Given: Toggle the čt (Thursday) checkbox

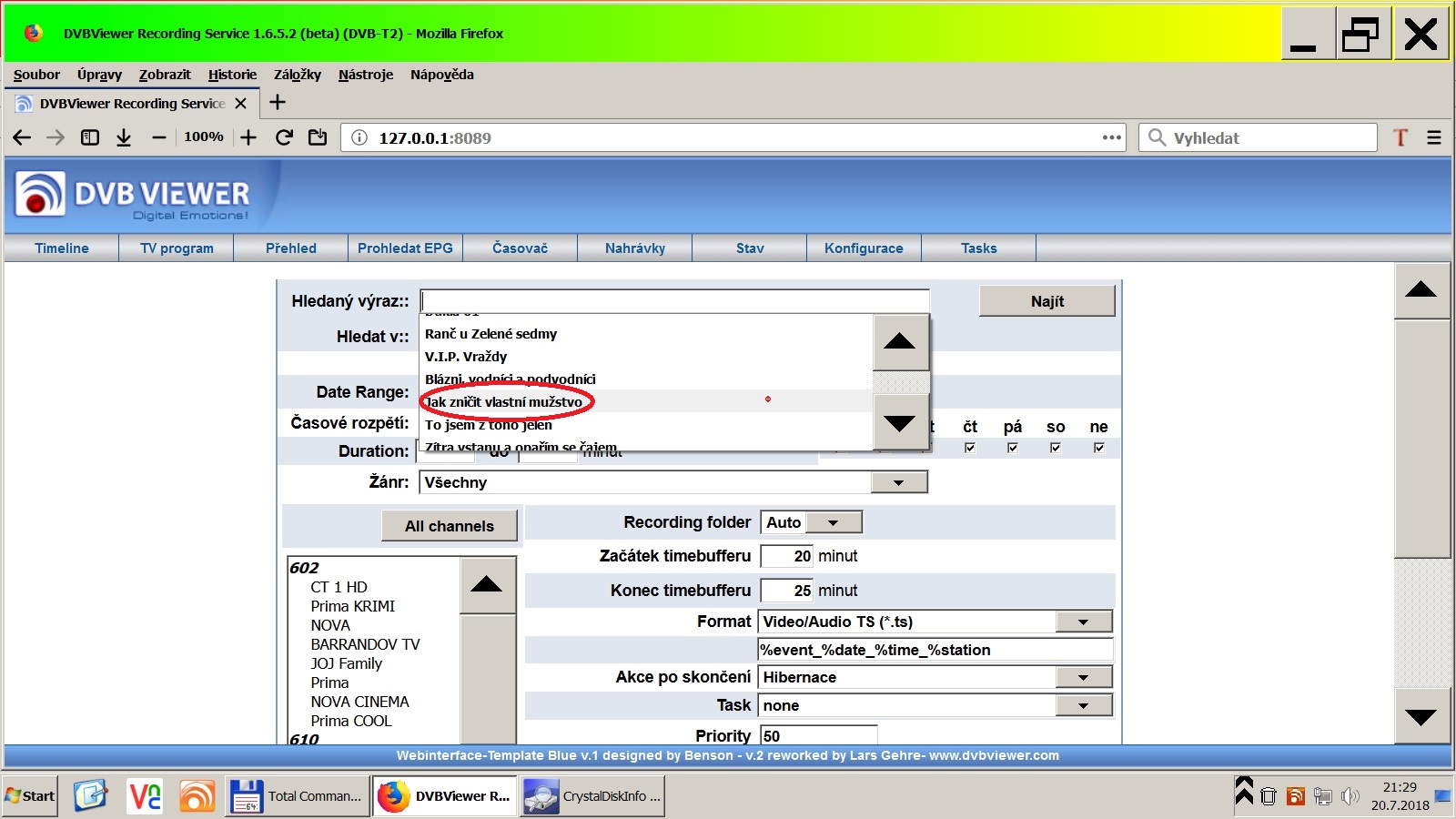Looking at the screenshot, I should coord(970,448).
